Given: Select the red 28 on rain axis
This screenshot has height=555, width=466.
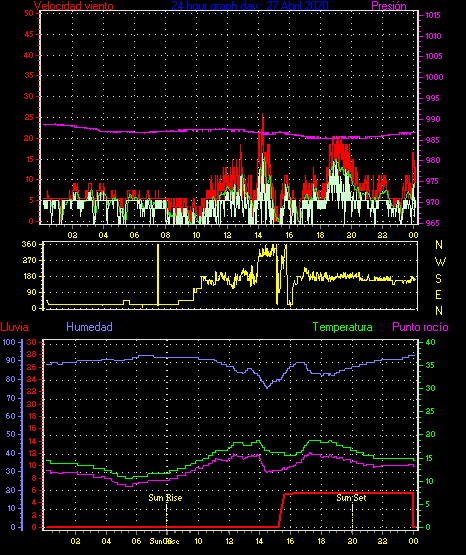Looking at the screenshot, I should point(31,354).
